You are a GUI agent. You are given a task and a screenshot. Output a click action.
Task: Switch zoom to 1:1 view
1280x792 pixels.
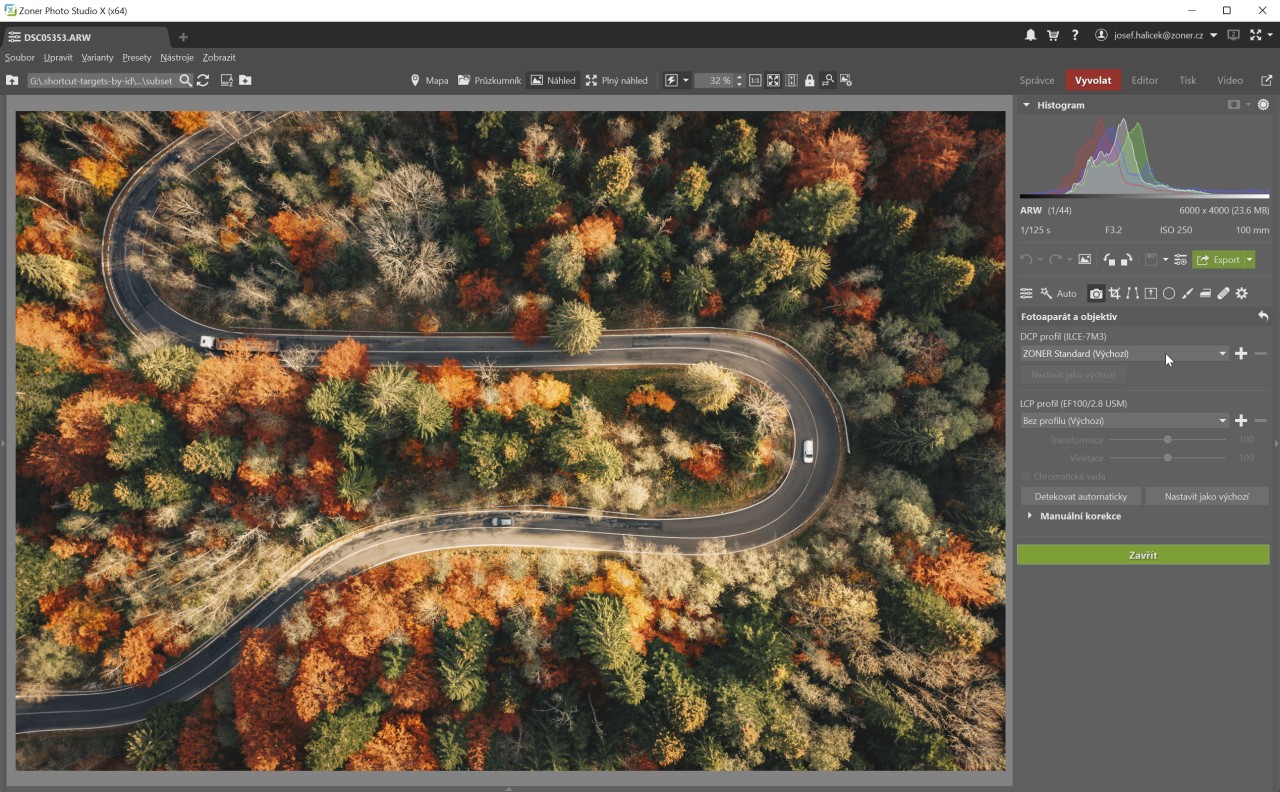click(755, 80)
